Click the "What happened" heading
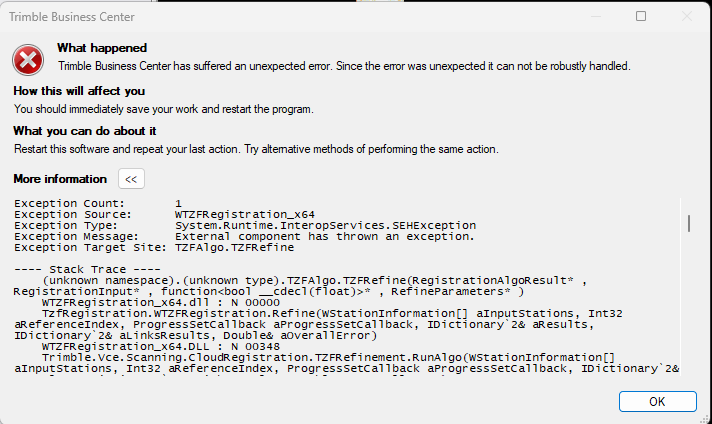Viewport: 712px width, 424px height. 102,48
